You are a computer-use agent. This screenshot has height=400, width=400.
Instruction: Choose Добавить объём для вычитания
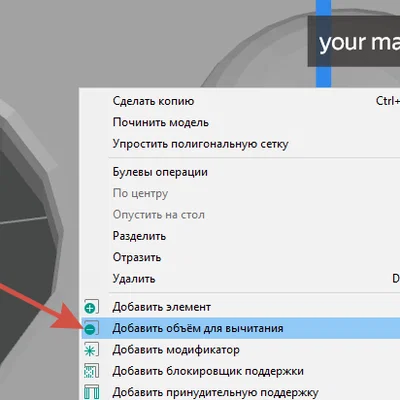pyautogui.click(x=241, y=328)
